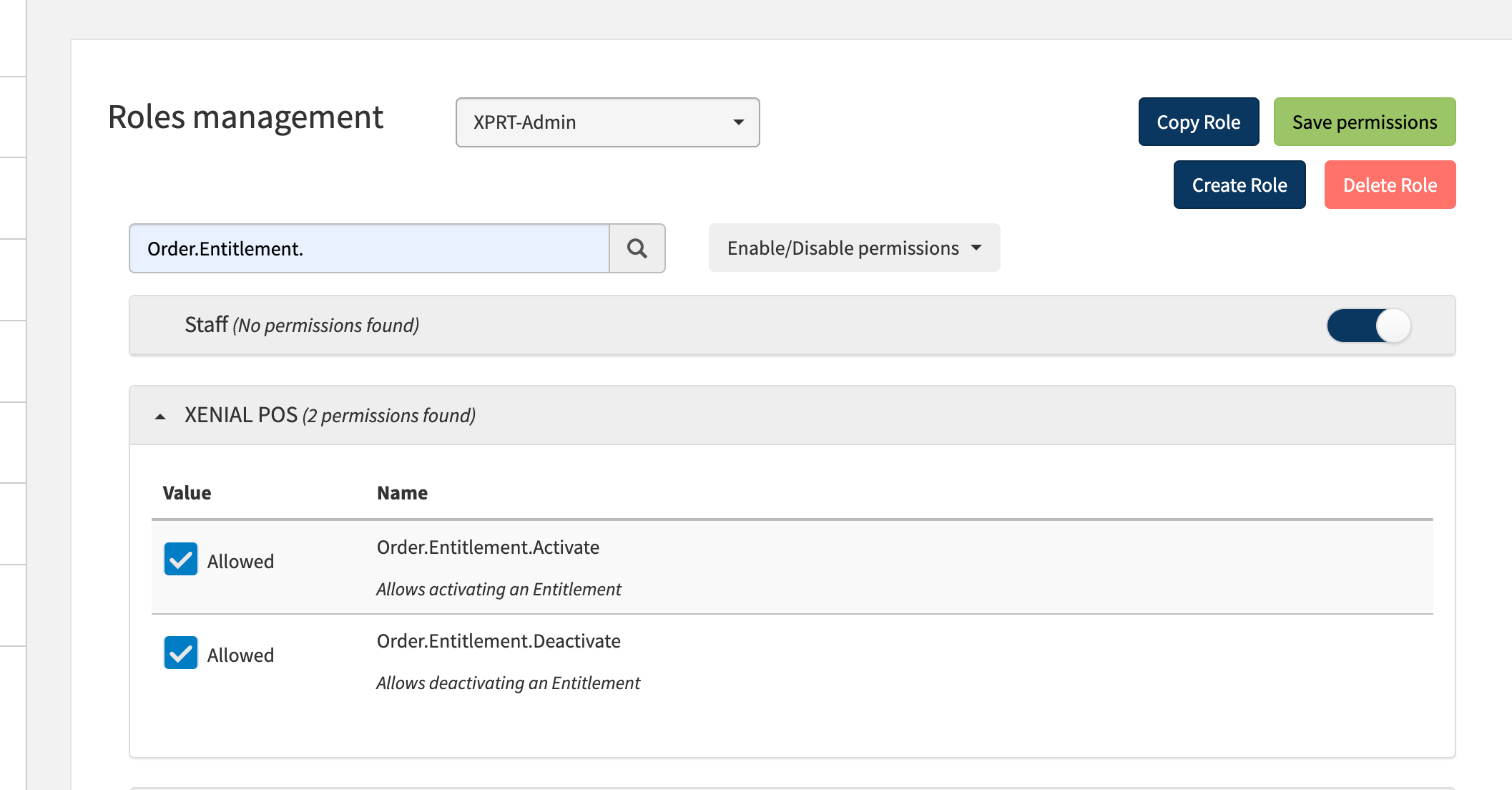Click the checkmark icon for Order.Entitlement.Deactivate
Viewport: 1512px width, 790px height.
[181, 653]
